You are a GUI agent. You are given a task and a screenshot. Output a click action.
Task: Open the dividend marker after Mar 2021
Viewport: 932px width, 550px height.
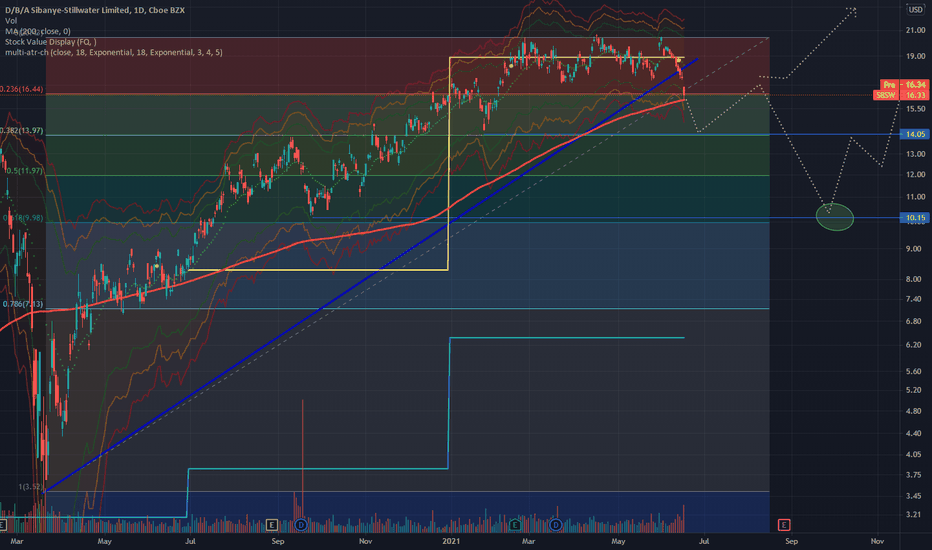pyautogui.click(x=556, y=524)
